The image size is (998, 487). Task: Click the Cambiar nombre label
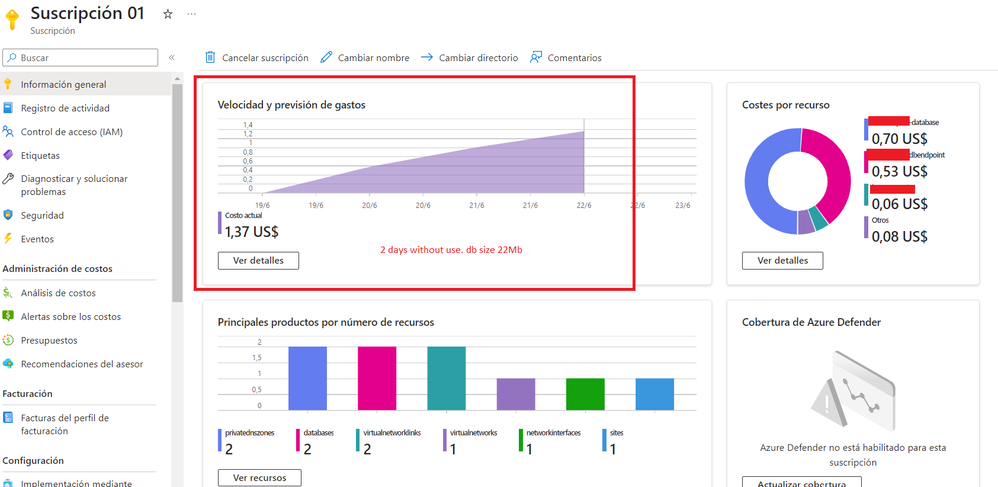pos(374,58)
